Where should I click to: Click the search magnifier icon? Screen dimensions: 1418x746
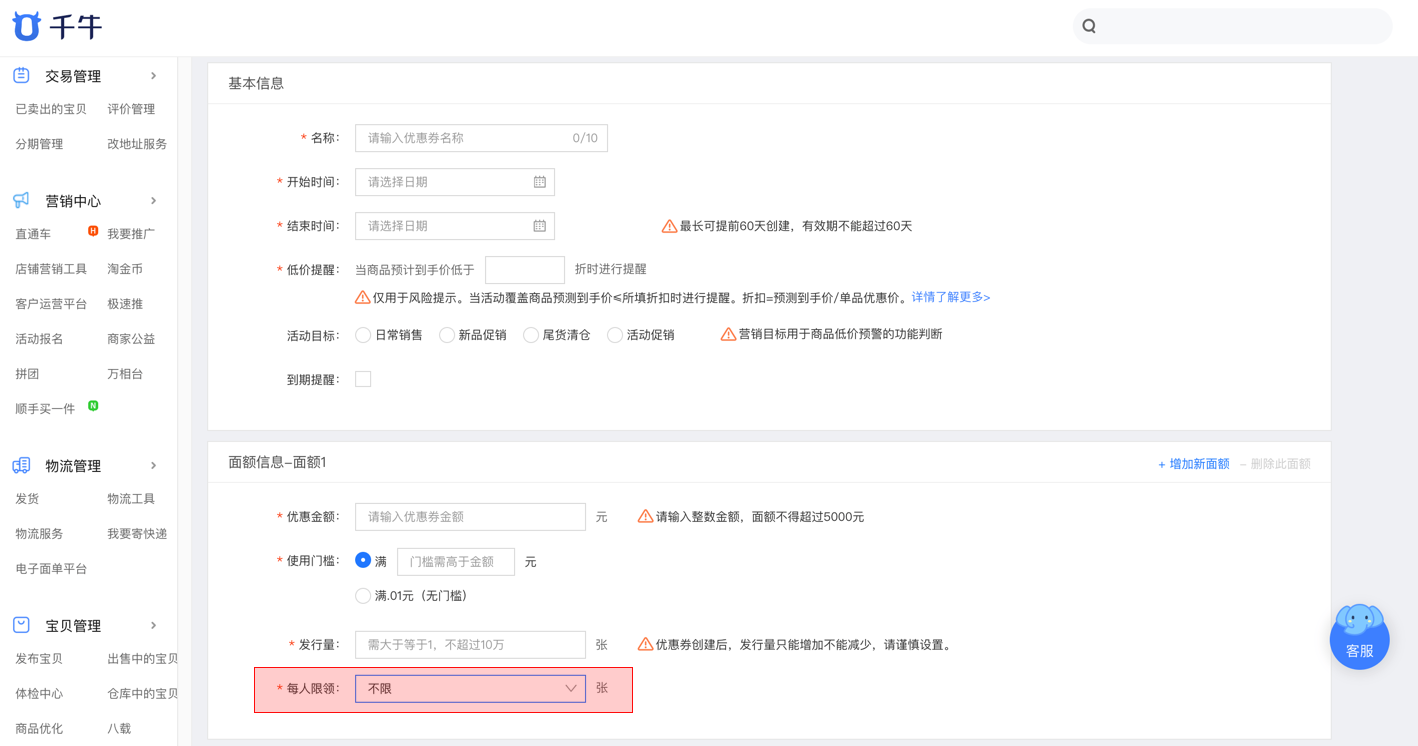1089,26
